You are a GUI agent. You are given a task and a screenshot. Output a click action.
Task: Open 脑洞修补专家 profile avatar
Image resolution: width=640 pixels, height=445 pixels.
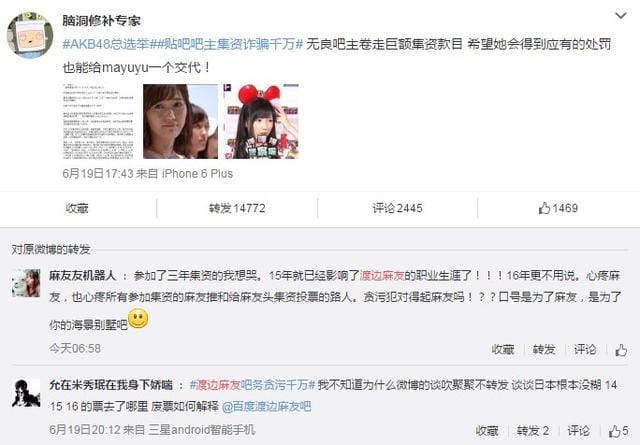coord(30,35)
